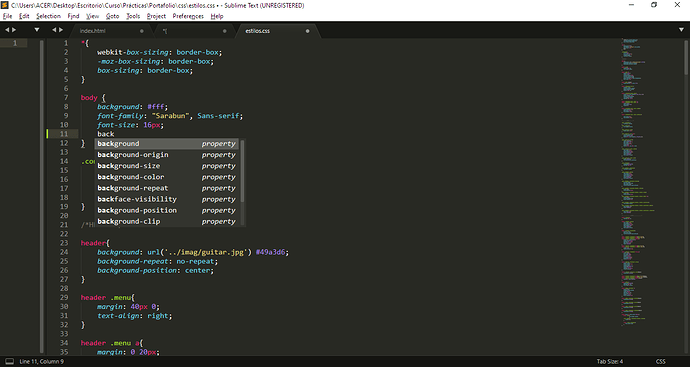Click 'text-align' property on line 31

(x=118, y=316)
